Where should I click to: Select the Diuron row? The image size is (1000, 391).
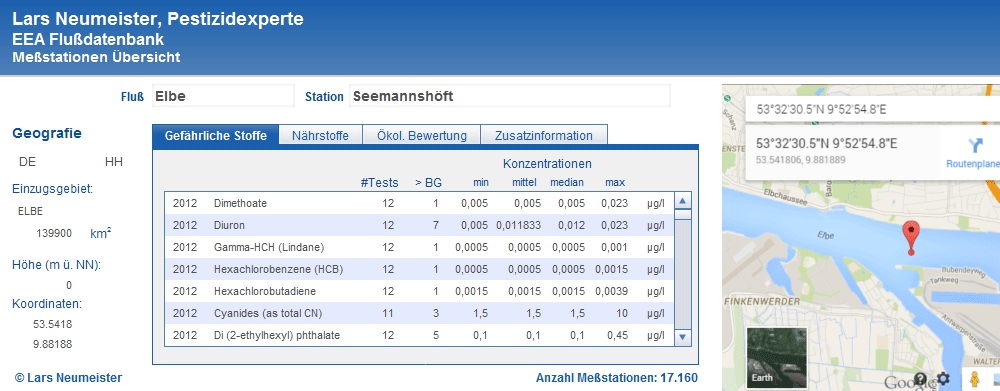click(419, 225)
